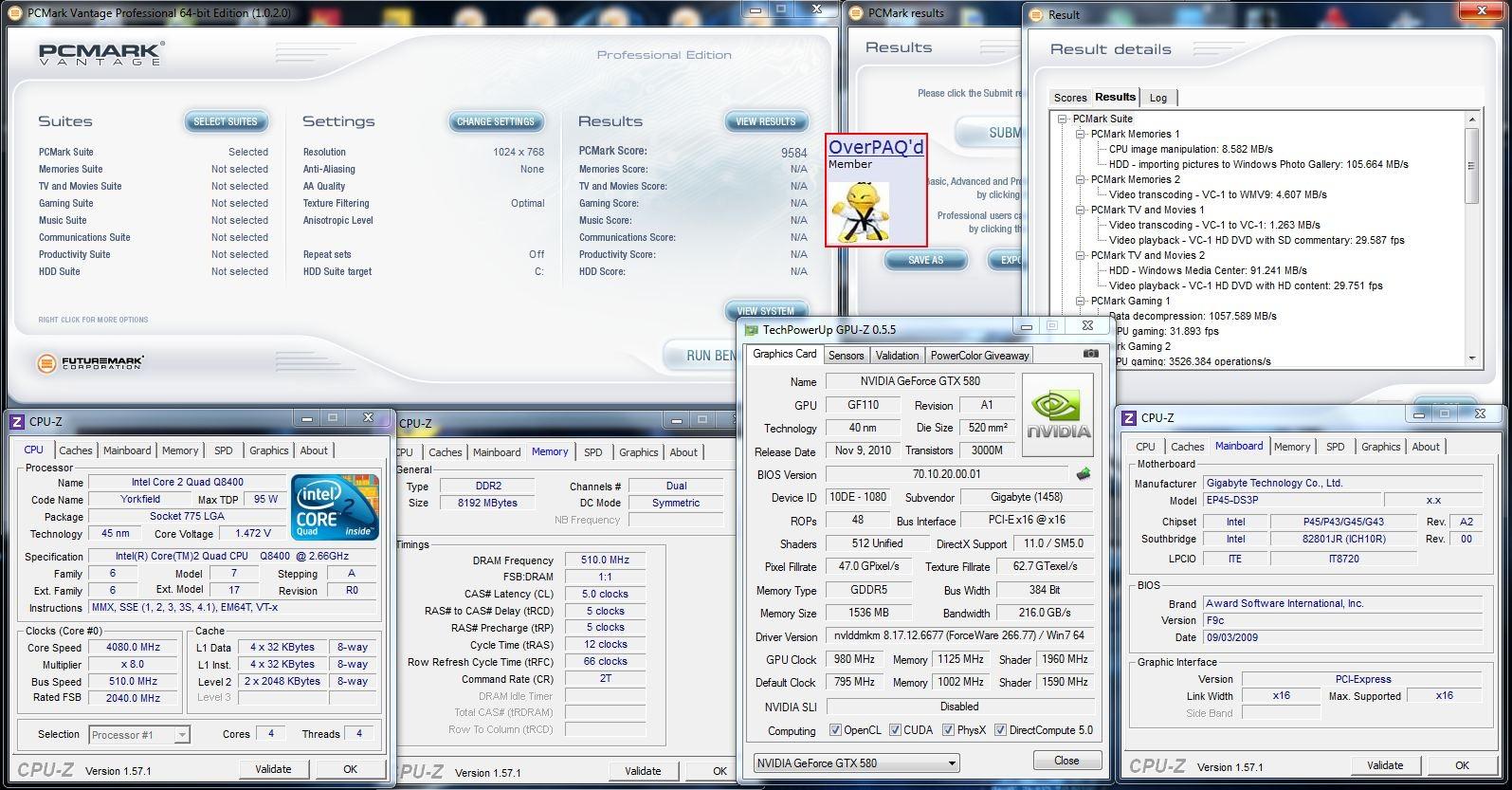Click the title bar icon of CPU-Z Mainboard window
This screenshot has width=1512, height=790.
1130,418
